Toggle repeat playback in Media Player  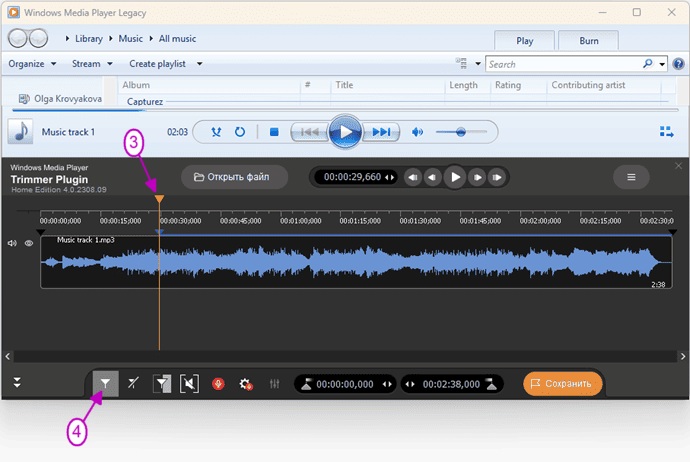(x=240, y=132)
